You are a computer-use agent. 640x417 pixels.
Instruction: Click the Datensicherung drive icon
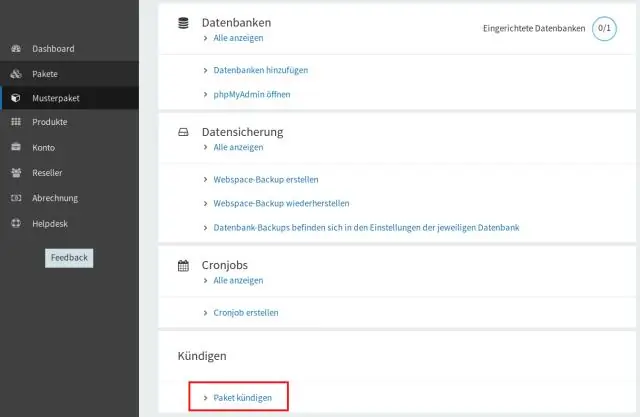click(183, 132)
